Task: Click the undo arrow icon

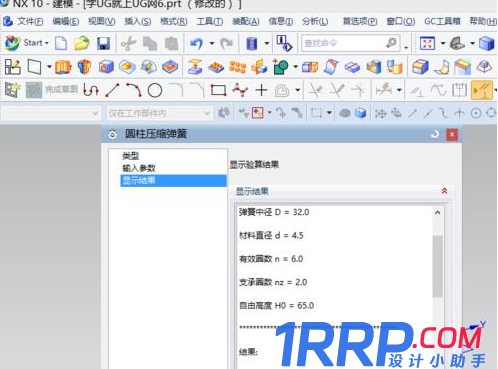Action: pyautogui.click(x=197, y=43)
